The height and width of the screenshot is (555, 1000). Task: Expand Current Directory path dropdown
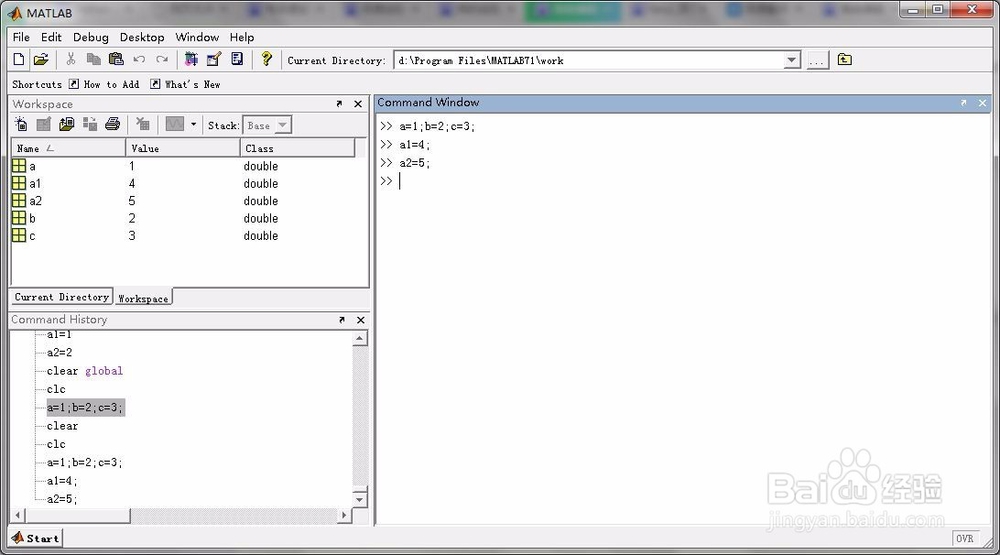791,61
